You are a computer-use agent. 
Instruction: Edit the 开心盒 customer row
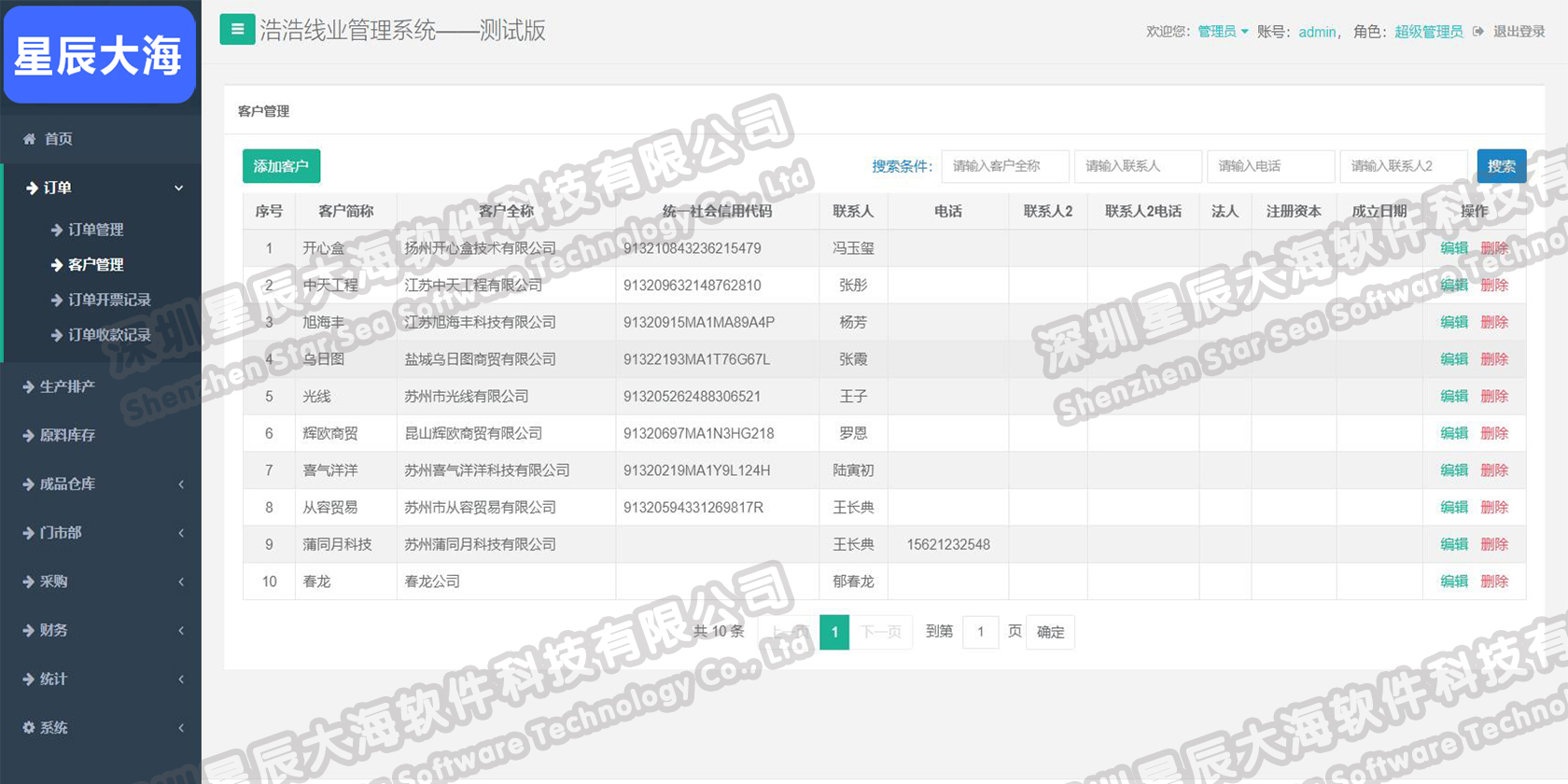pyautogui.click(x=1453, y=248)
